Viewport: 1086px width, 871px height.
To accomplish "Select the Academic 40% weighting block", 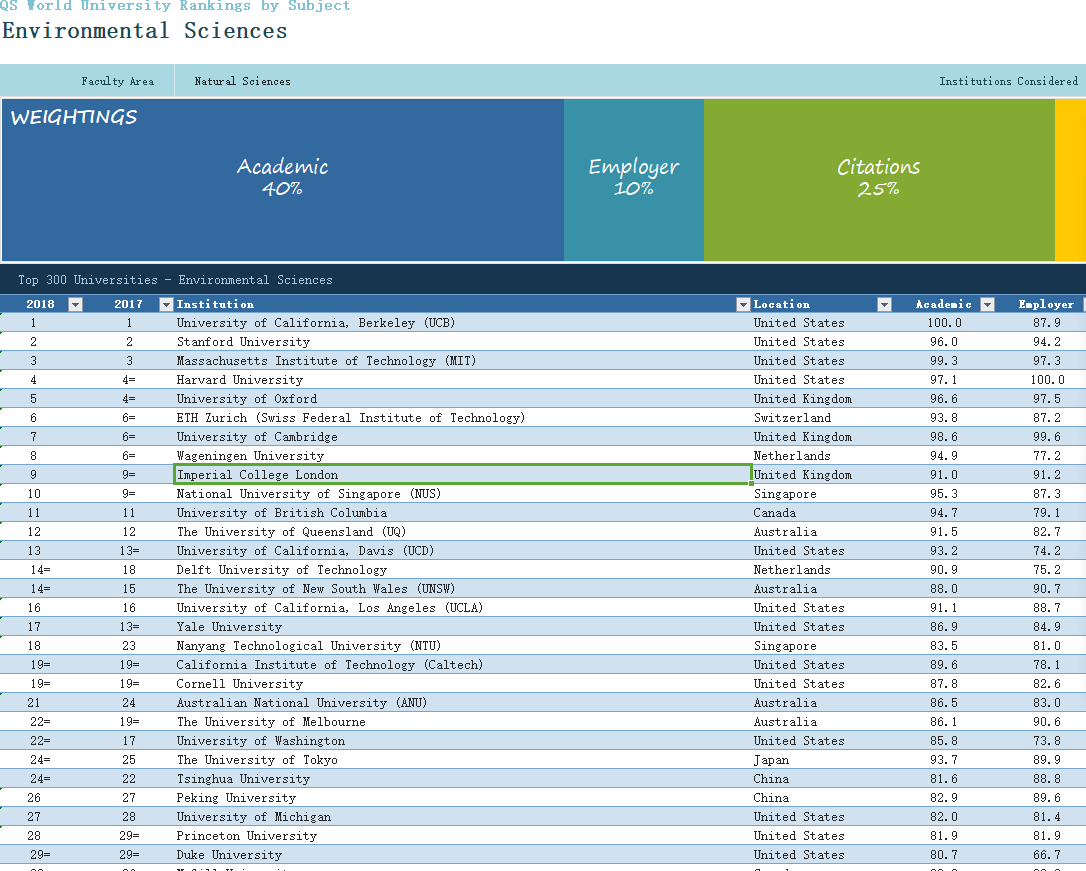I will [x=283, y=180].
